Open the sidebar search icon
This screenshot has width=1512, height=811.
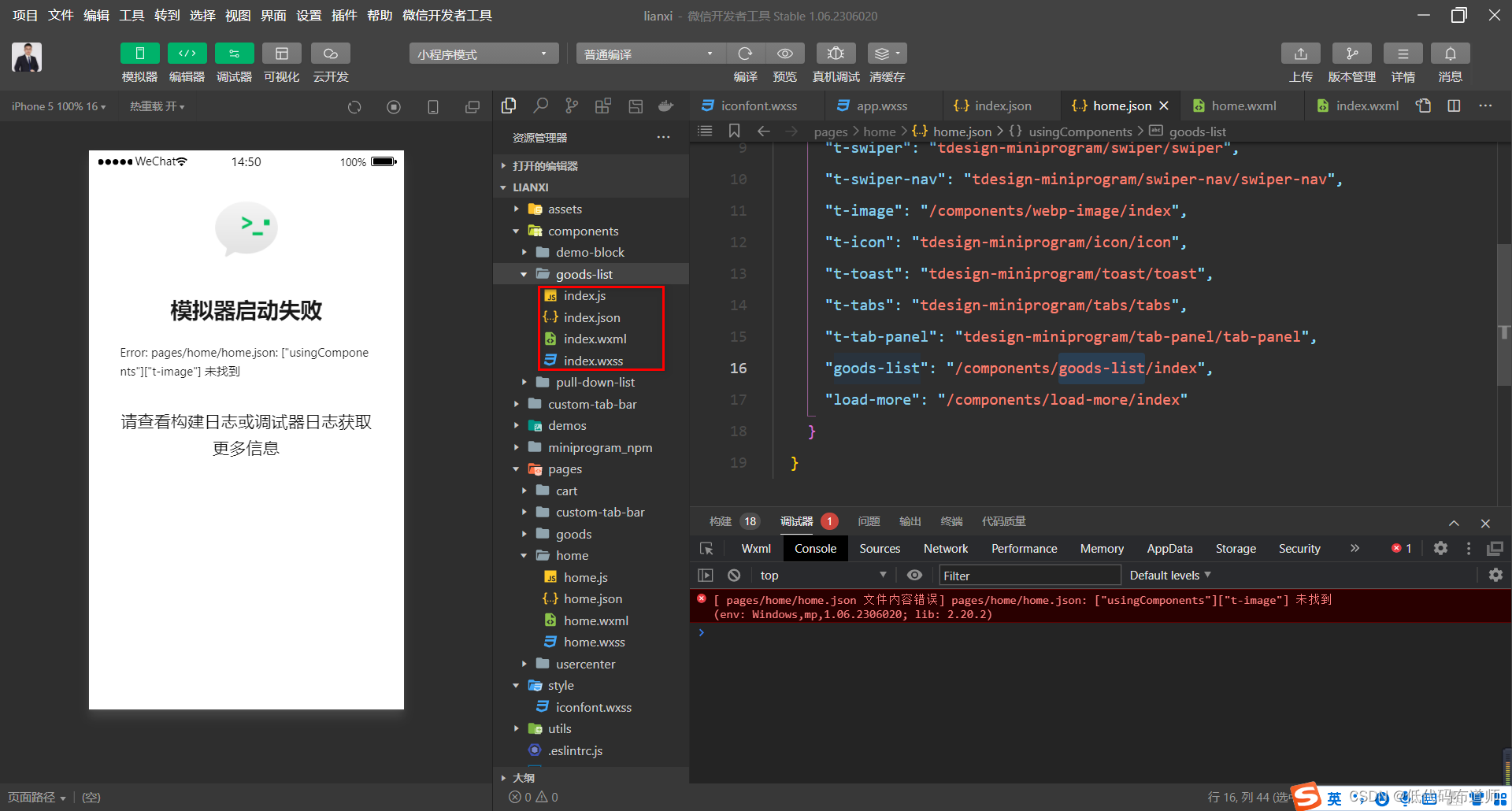pyautogui.click(x=540, y=106)
